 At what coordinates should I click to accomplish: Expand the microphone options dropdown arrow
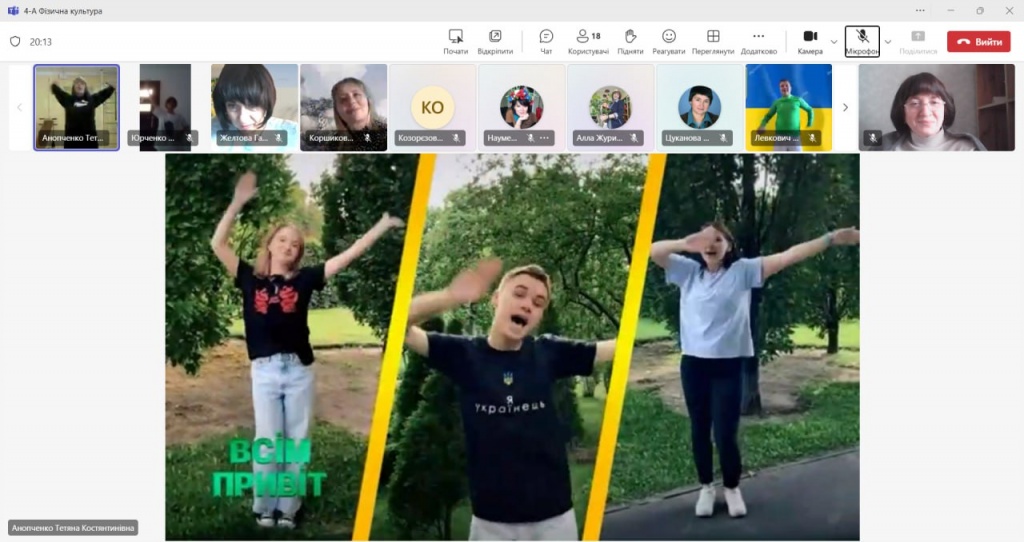point(887,42)
